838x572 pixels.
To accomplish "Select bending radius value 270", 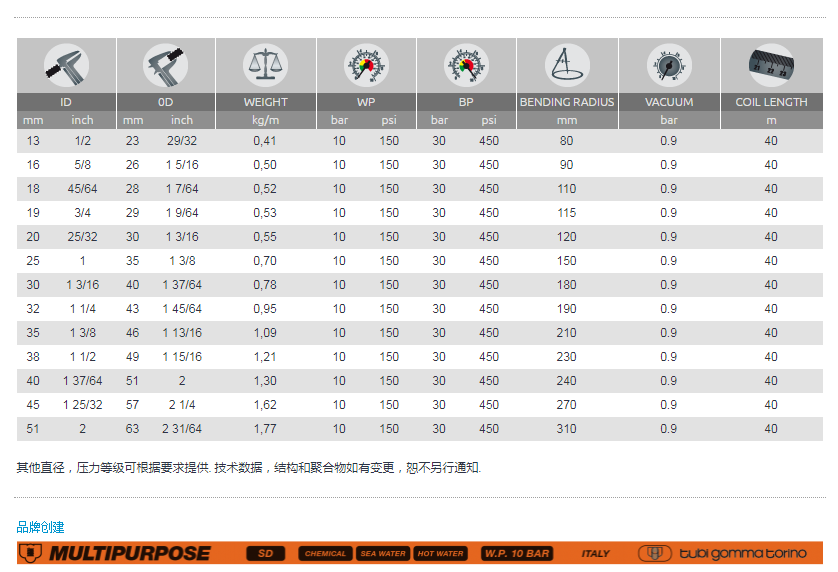I will point(567,405).
